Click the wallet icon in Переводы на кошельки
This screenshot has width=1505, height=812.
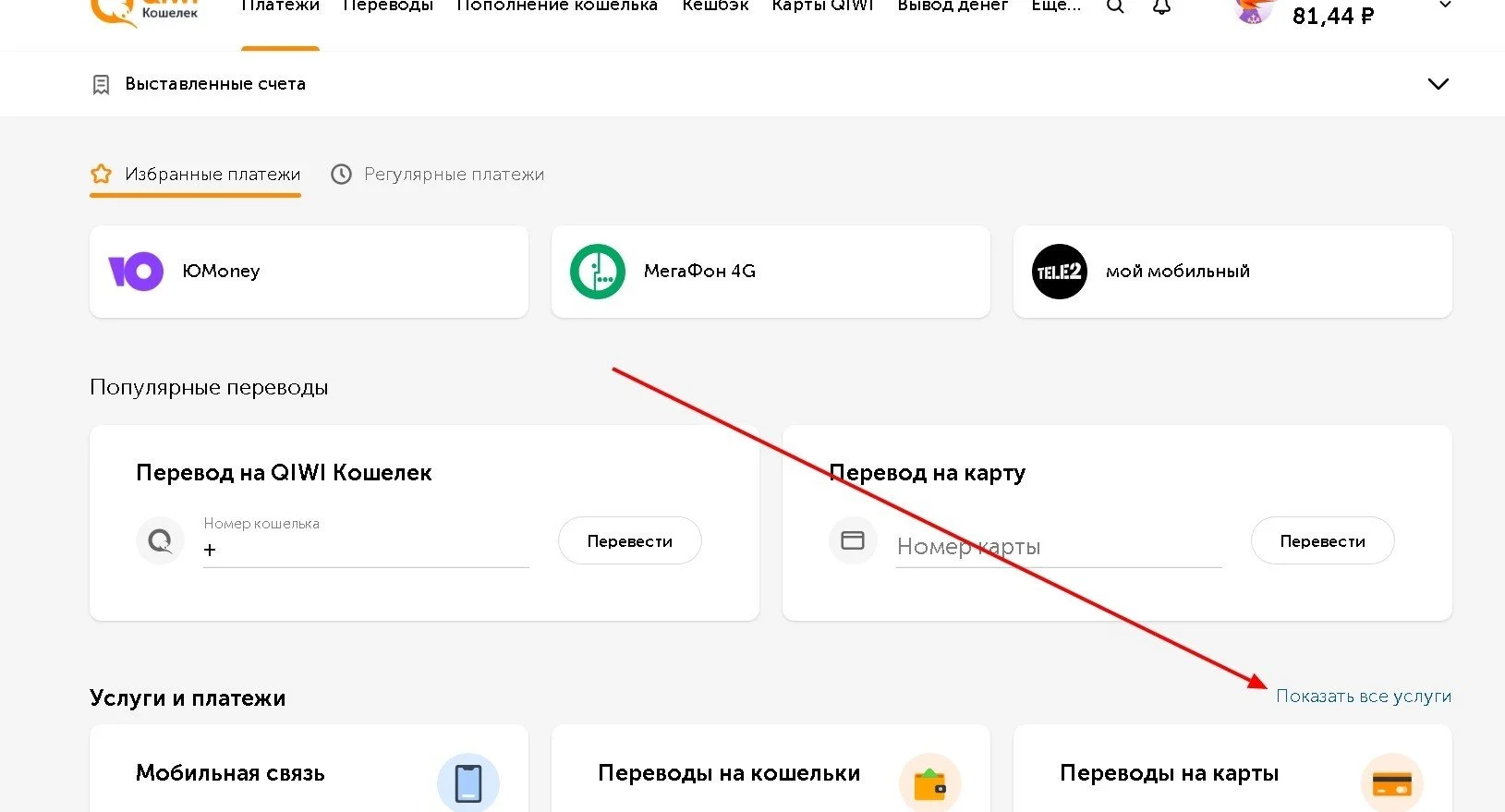(930, 783)
